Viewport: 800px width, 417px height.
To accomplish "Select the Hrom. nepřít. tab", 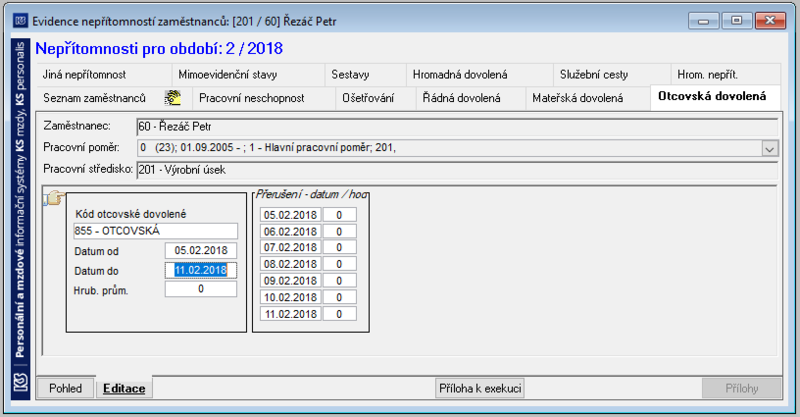I will [726, 75].
